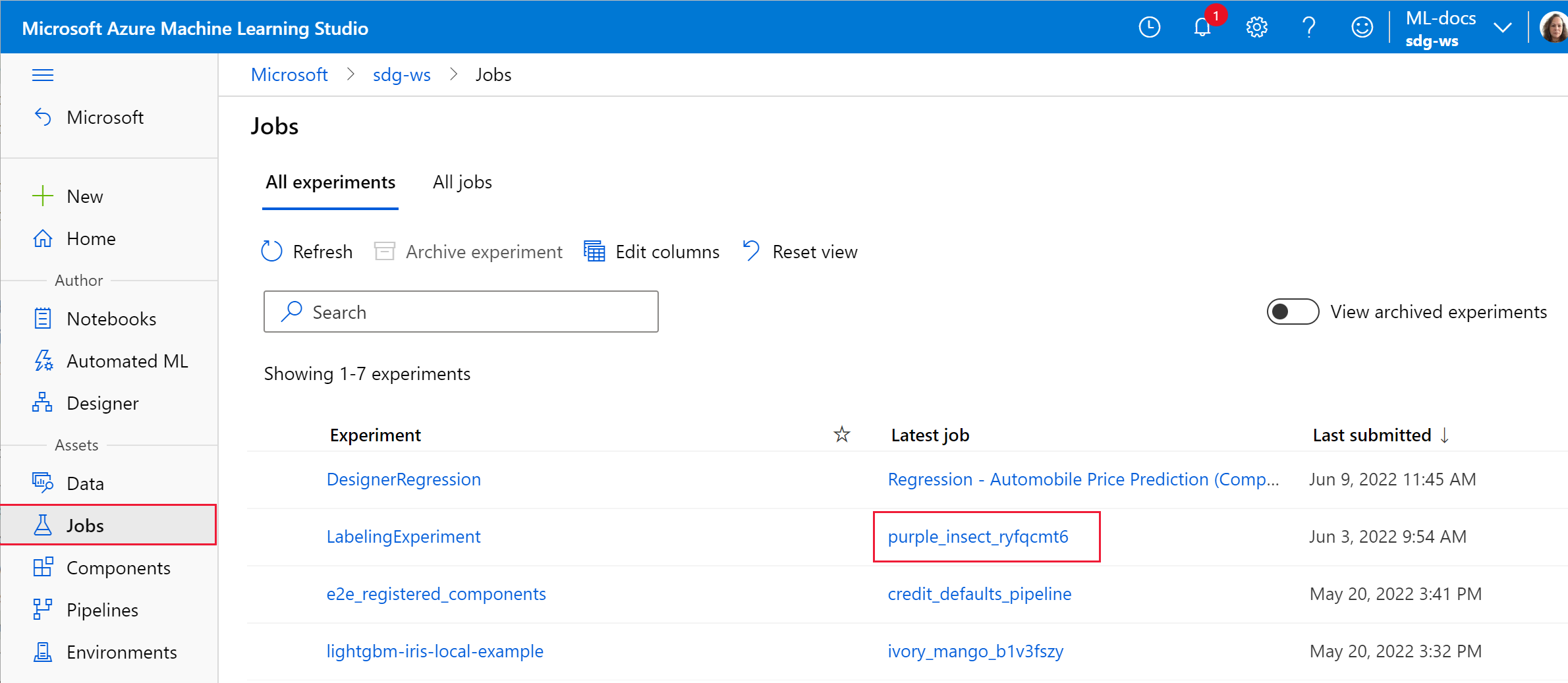1568x683 pixels.
Task: Click the favorites star column header
Action: point(841,434)
